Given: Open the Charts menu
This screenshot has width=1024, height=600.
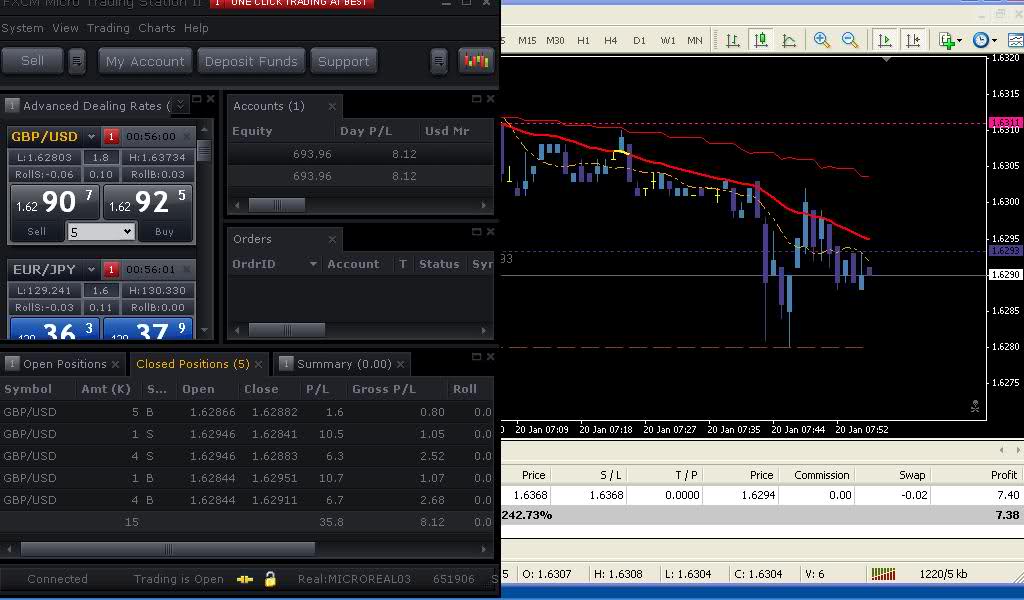Looking at the screenshot, I should (157, 28).
